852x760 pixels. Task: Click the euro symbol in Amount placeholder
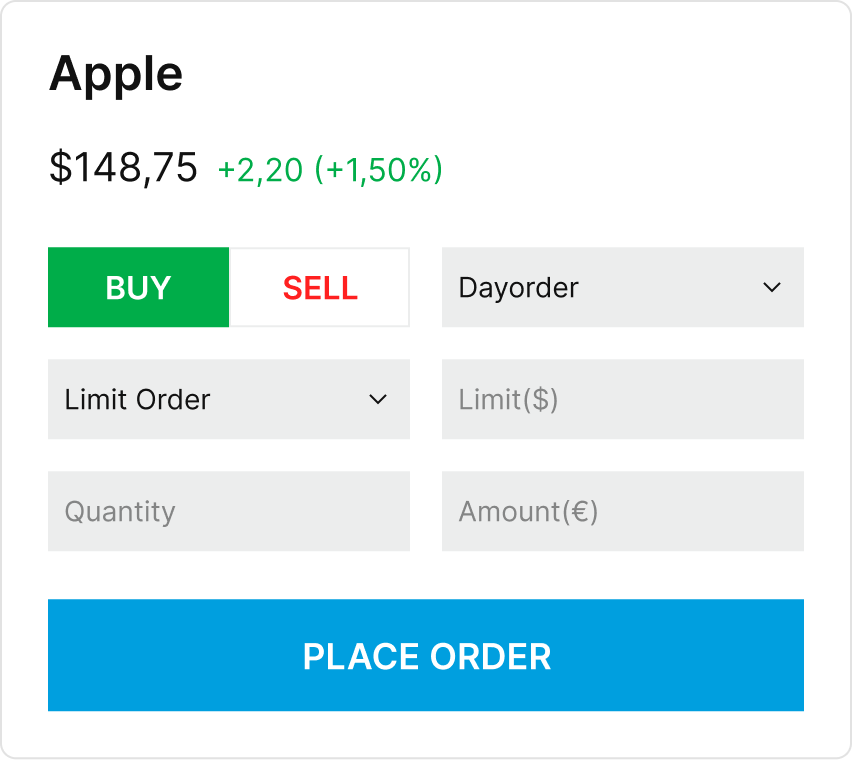click(580, 512)
